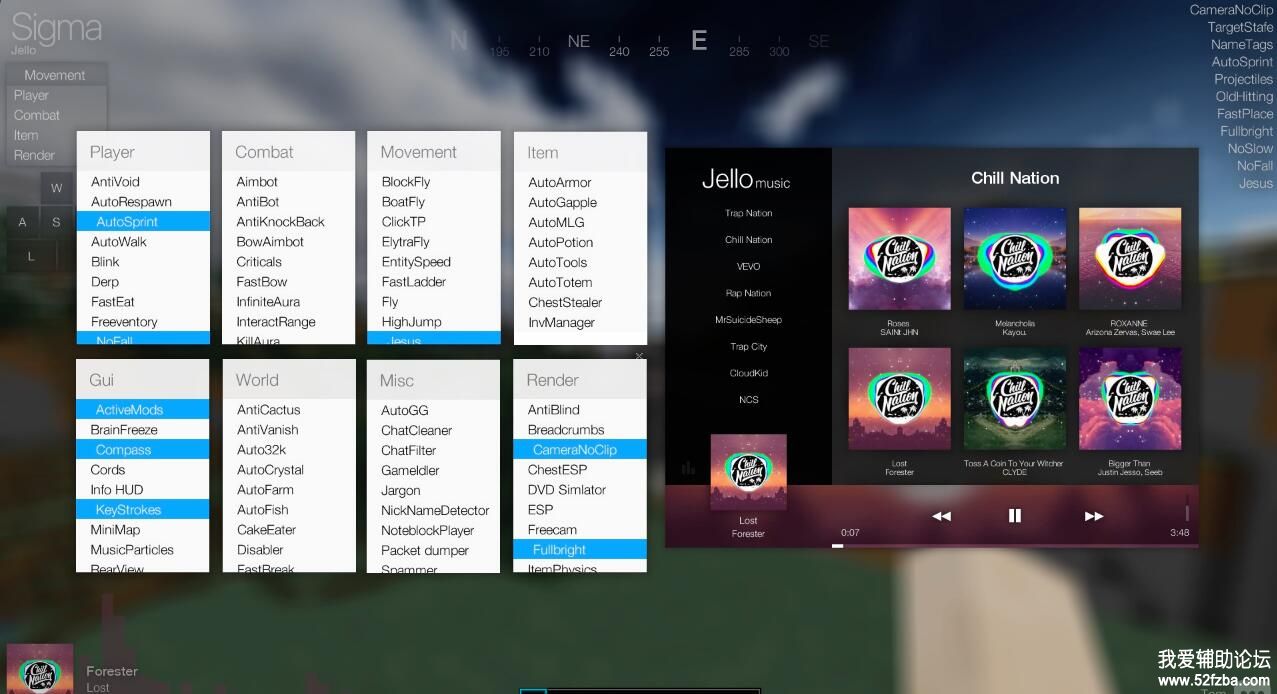The image size is (1277, 694).
Task: Enable the Criticals module
Action: pyautogui.click(x=288, y=262)
